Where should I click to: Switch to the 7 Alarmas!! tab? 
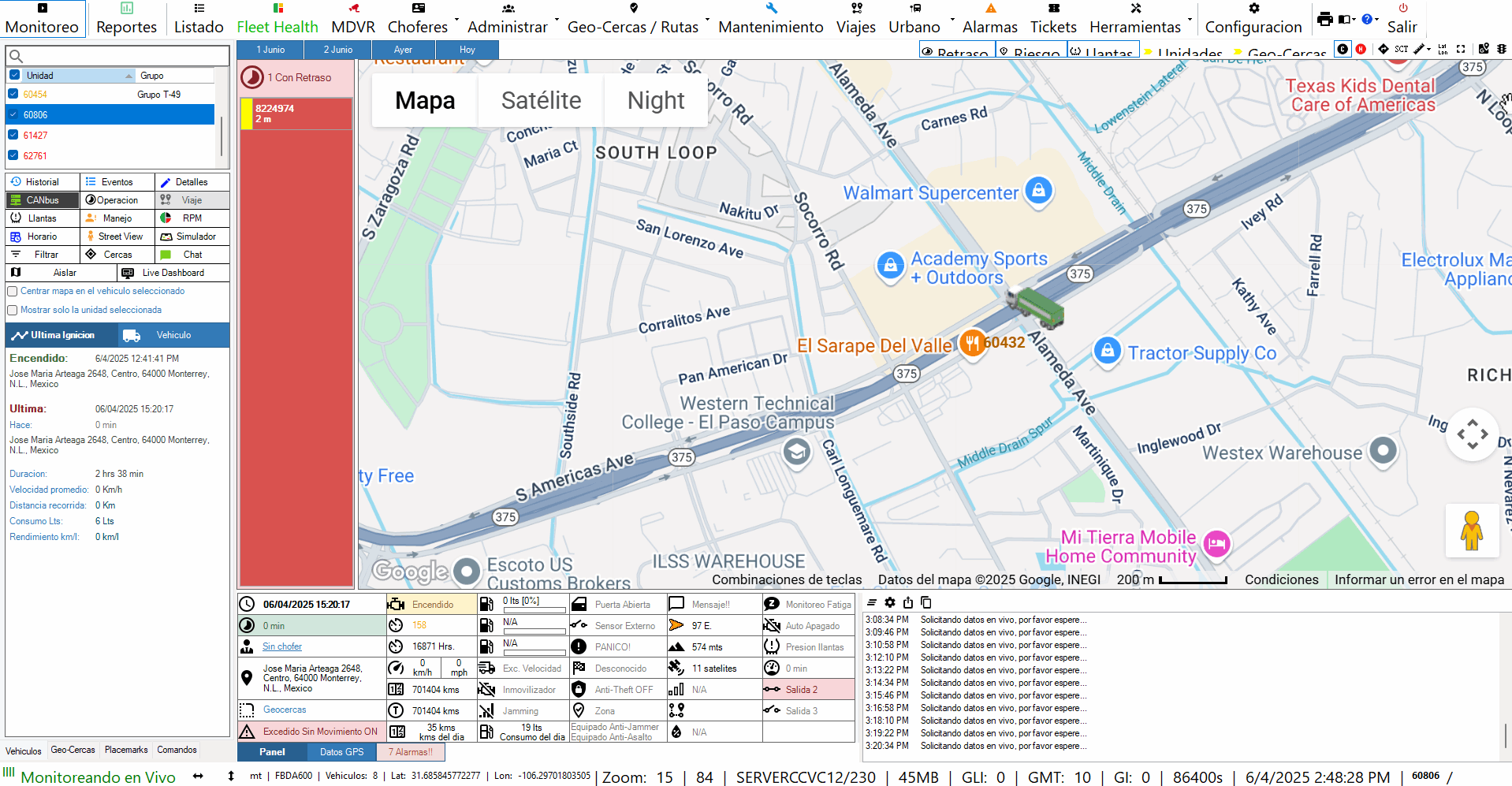[410, 752]
